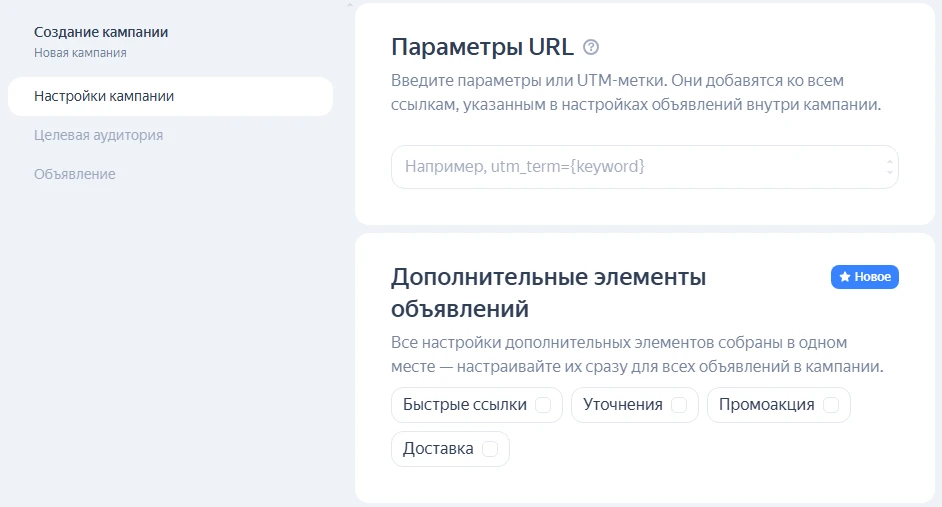The height and width of the screenshot is (507, 942).
Task: Go to Целевая аудитория step
Action: pos(98,135)
